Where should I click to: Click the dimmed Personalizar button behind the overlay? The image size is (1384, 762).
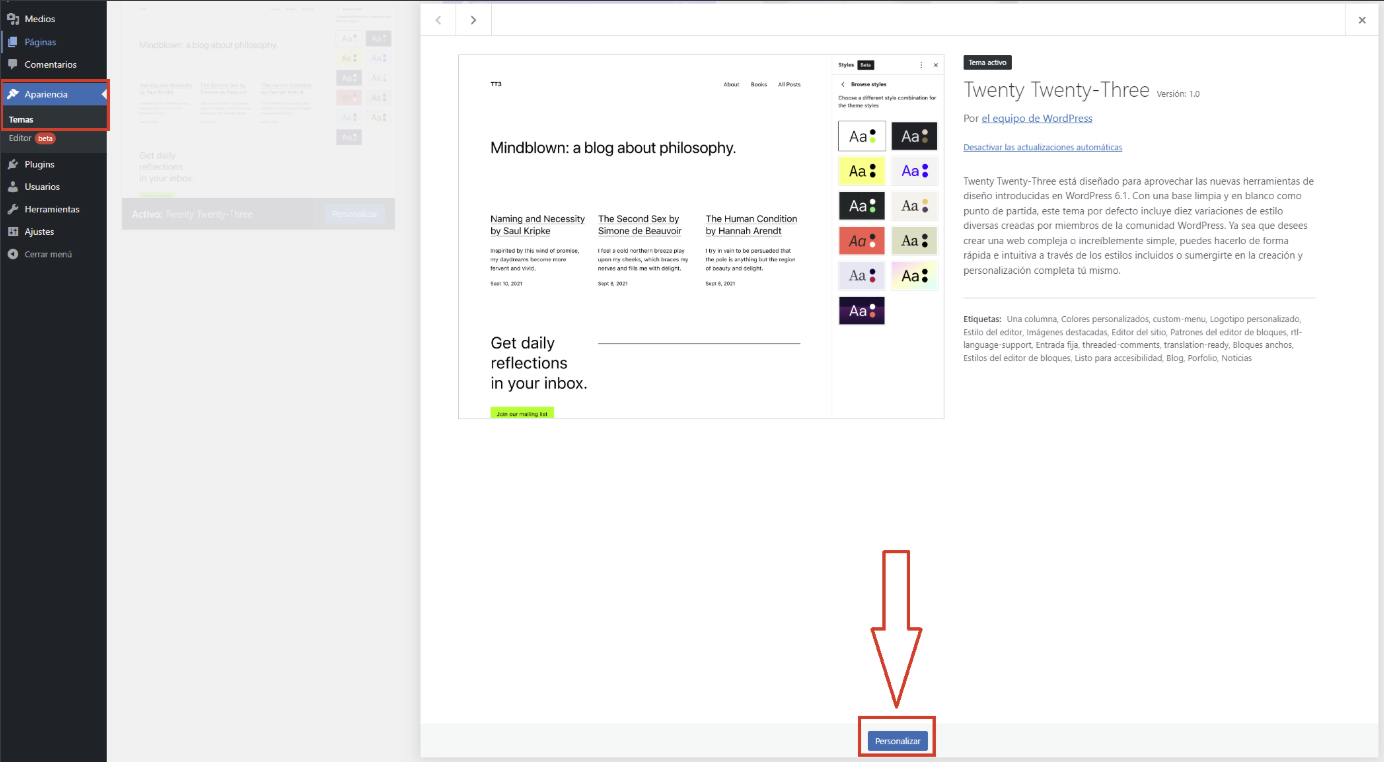pos(355,214)
